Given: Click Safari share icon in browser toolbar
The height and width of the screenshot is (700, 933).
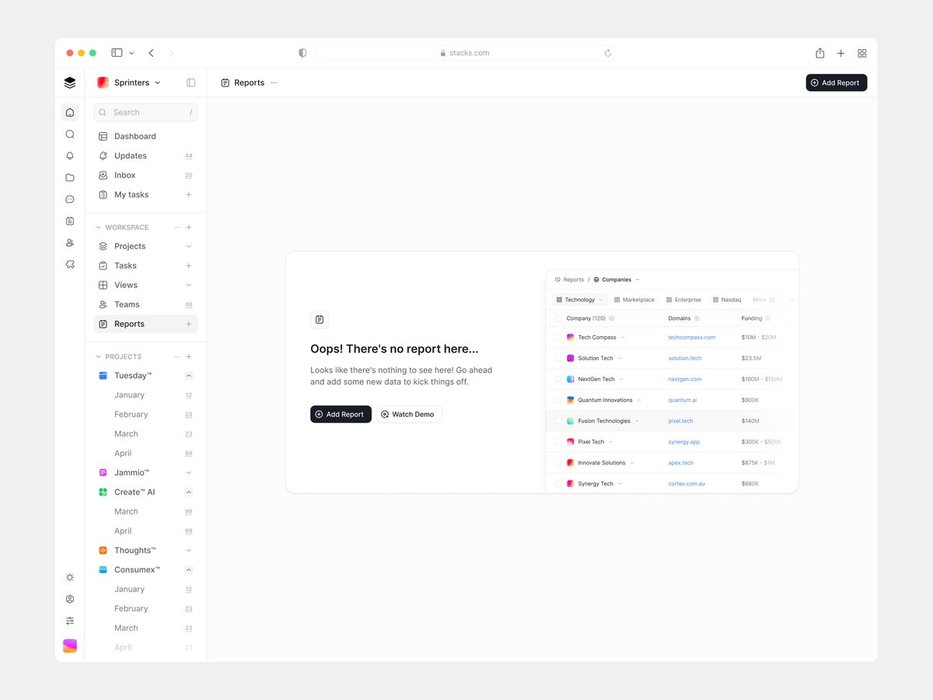Looking at the screenshot, I should pos(820,53).
